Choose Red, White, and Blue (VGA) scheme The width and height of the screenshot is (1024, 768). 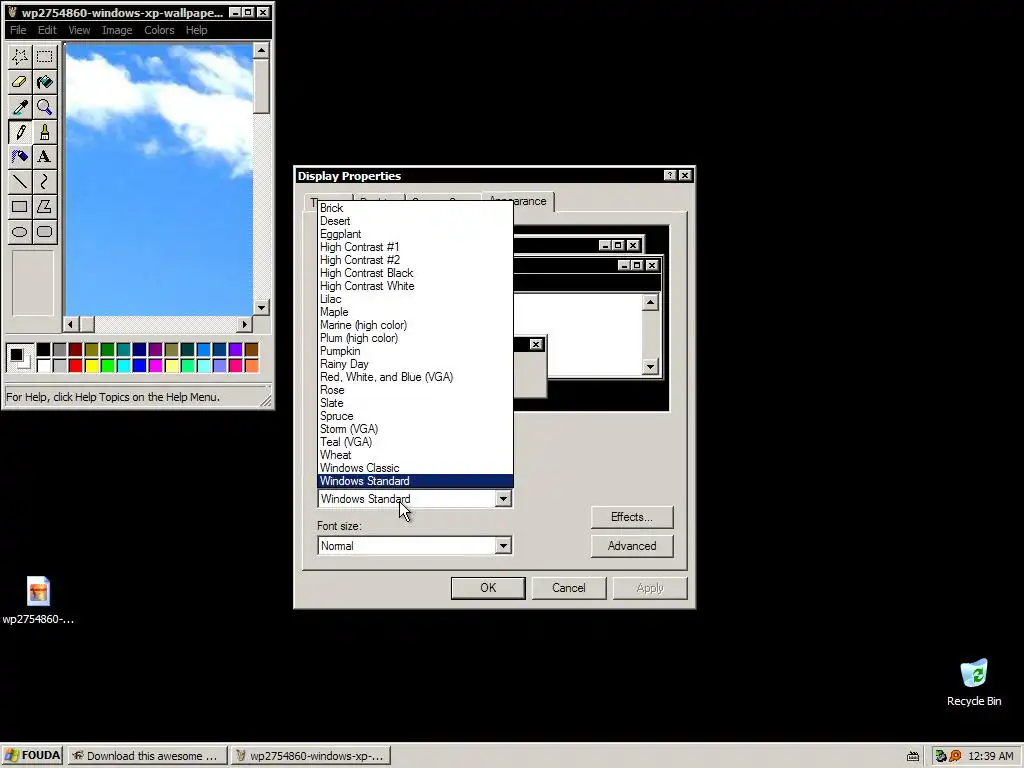[415, 377]
